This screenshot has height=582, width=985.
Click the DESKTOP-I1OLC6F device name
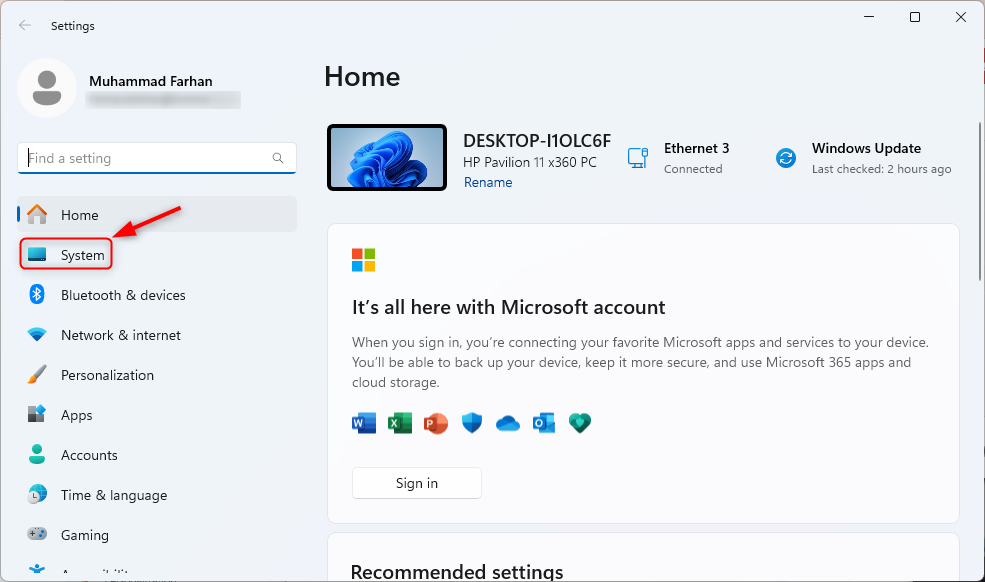537,140
